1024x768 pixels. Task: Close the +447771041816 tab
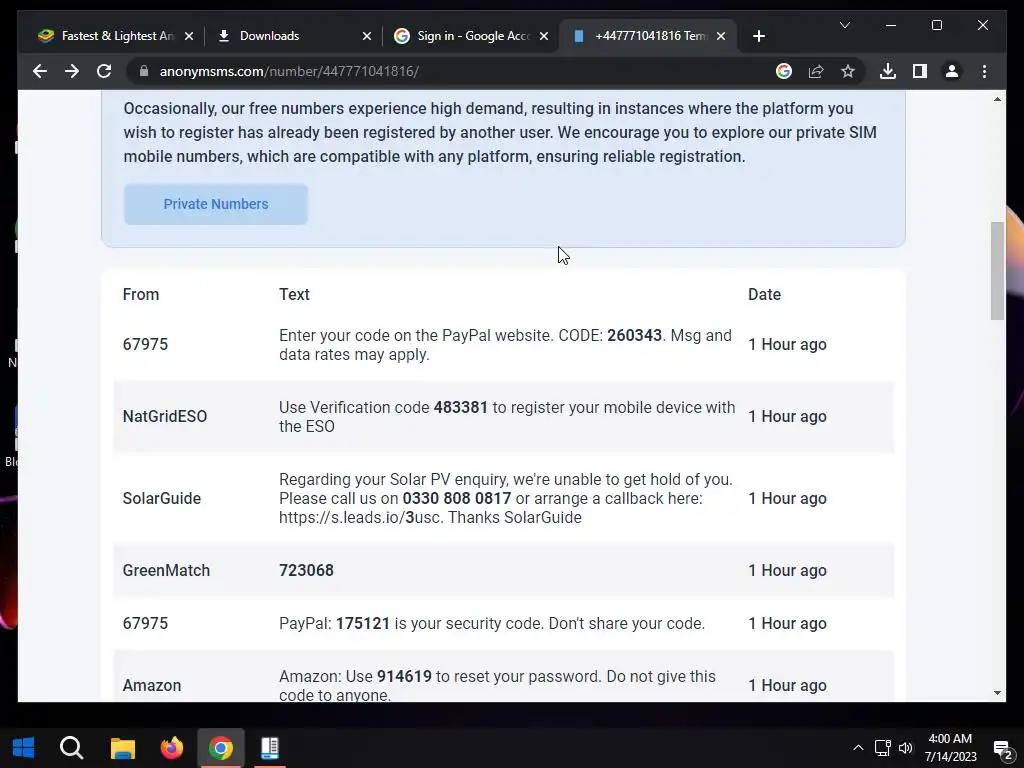click(x=721, y=36)
